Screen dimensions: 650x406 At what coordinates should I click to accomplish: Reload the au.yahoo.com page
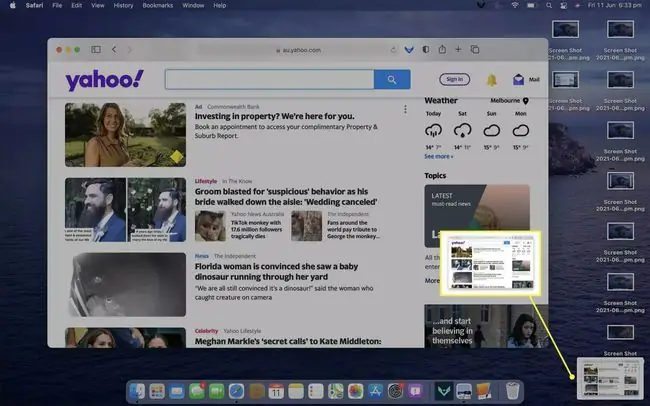[x=393, y=50]
